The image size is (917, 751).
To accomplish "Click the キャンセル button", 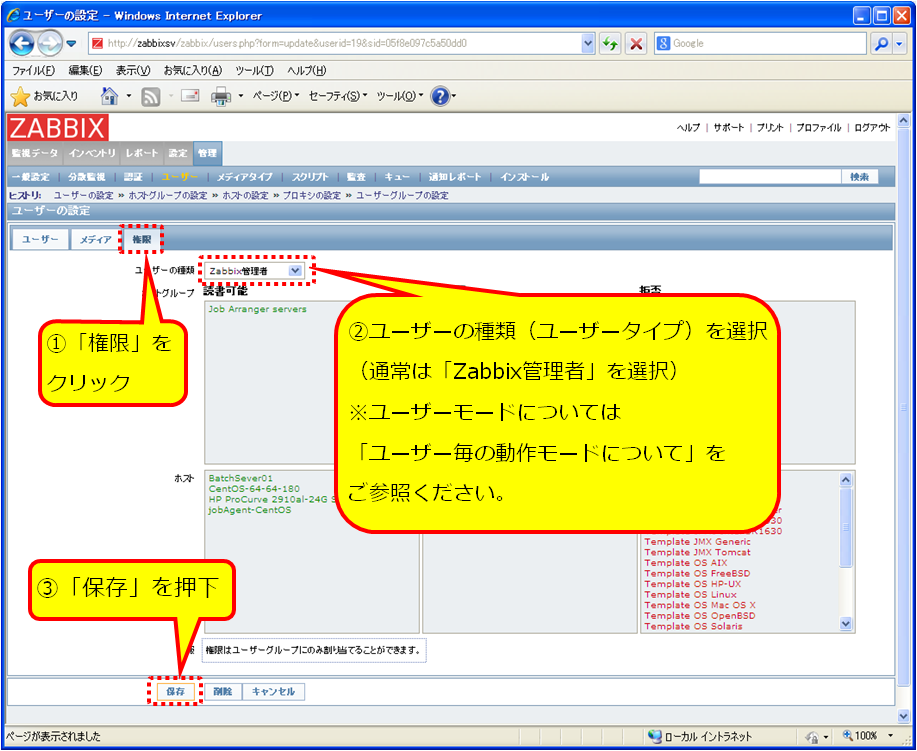I will point(273,691).
